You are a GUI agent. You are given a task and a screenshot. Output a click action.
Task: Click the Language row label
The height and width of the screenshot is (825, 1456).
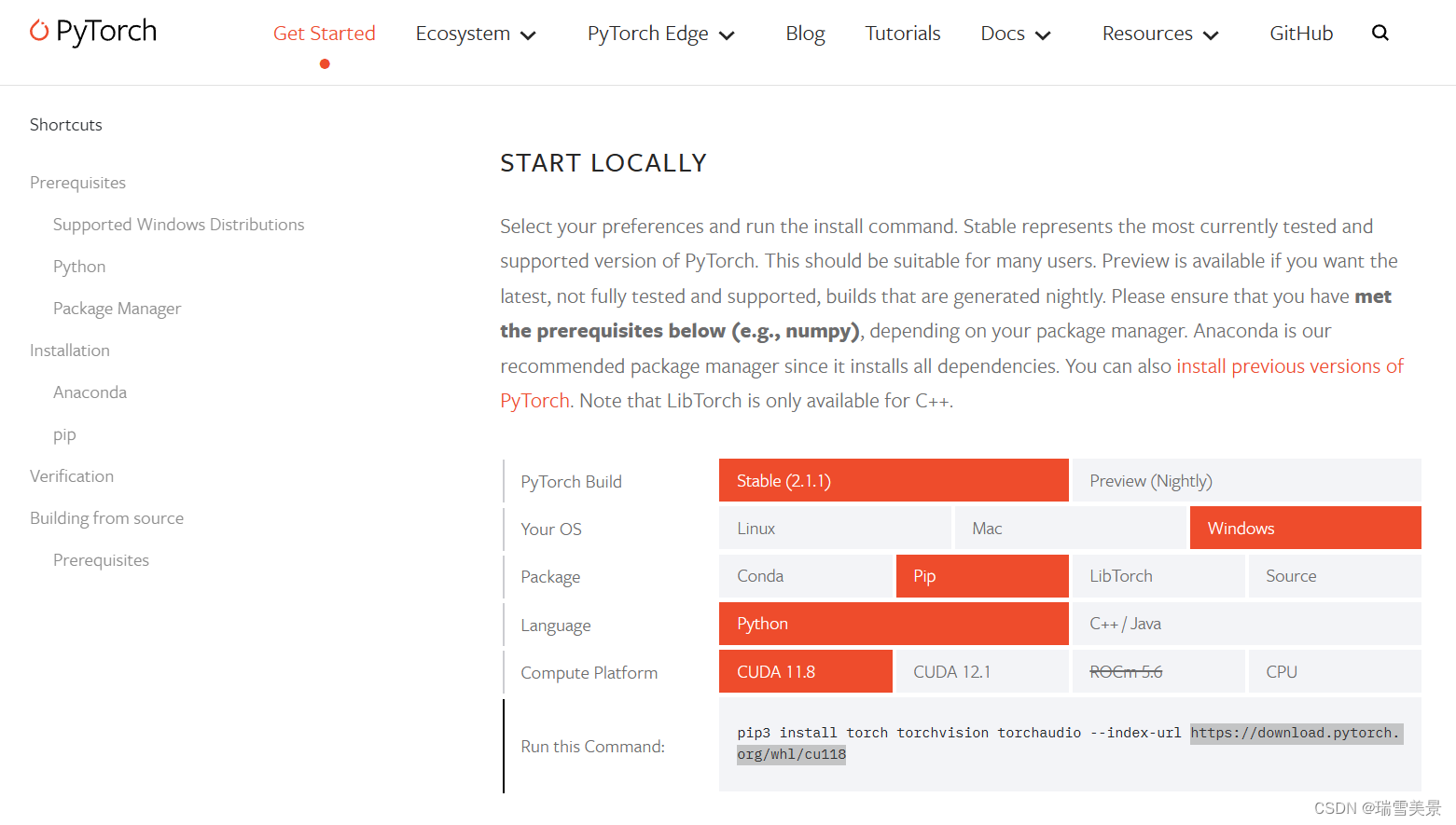coord(555,626)
